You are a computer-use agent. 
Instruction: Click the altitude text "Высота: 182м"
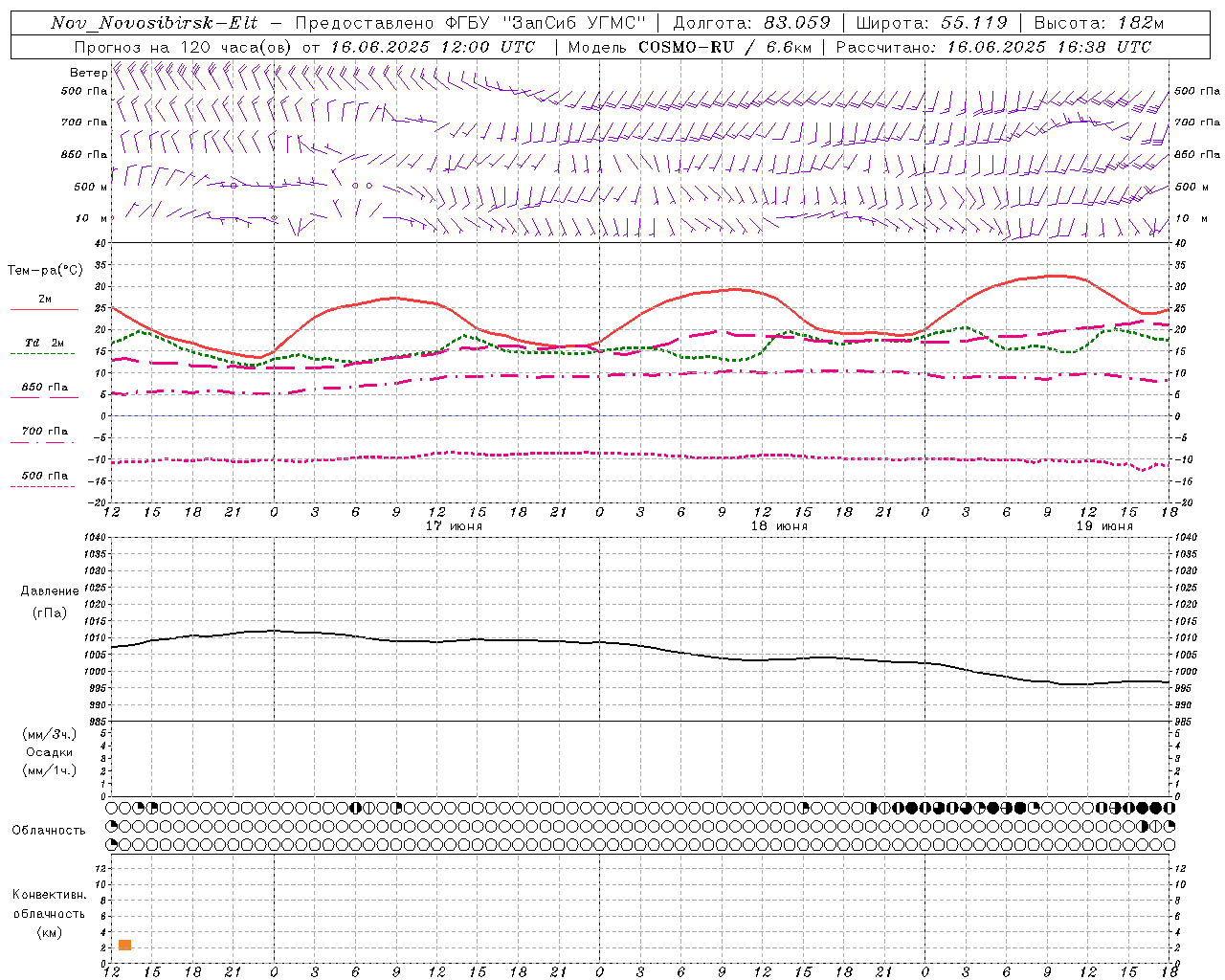pos(1099,23)
